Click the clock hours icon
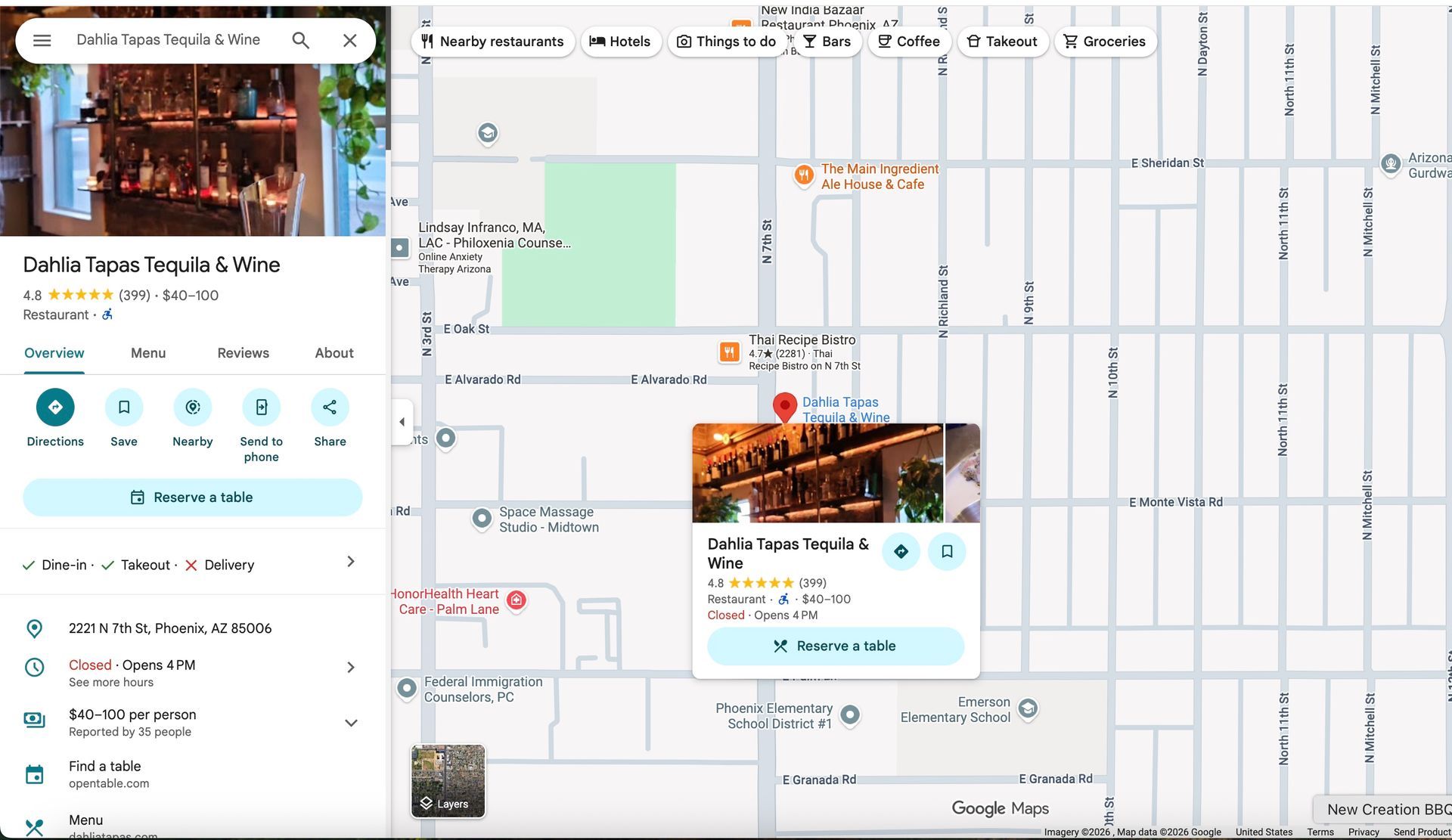This screenshot has width=1452, height=840. tap(35, 668)
